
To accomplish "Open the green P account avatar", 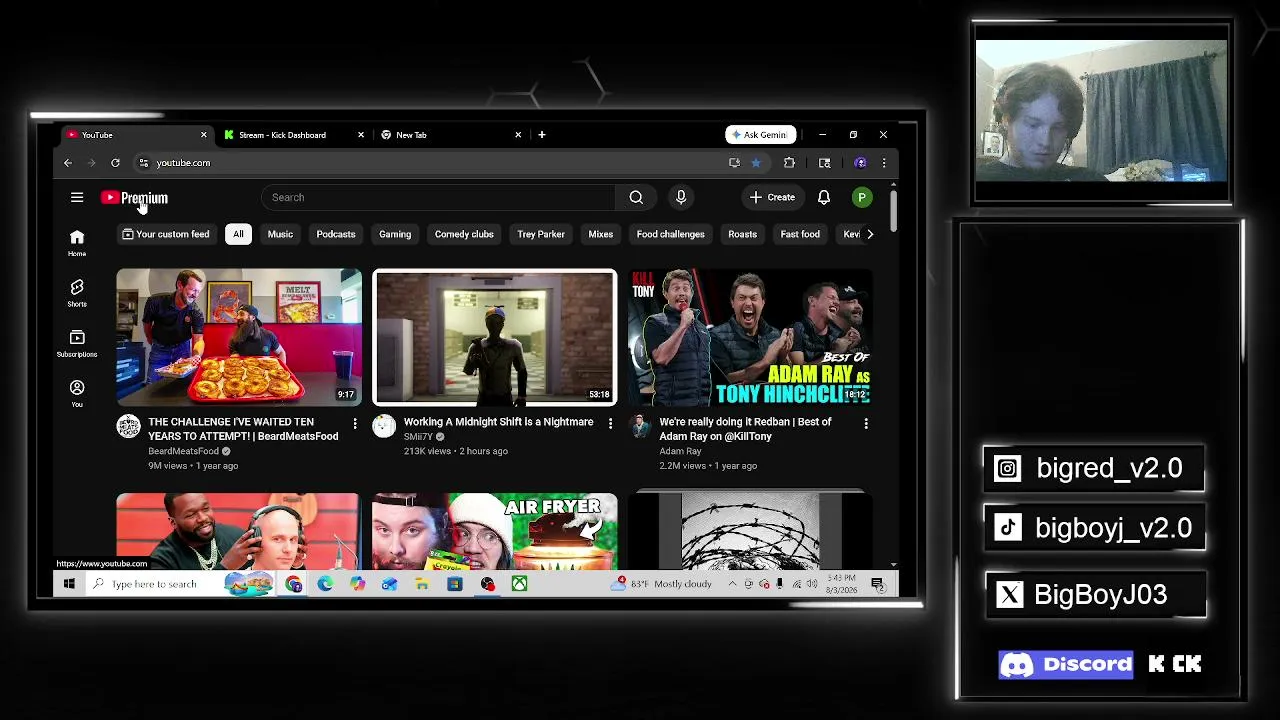I will (x=862, y=197).
